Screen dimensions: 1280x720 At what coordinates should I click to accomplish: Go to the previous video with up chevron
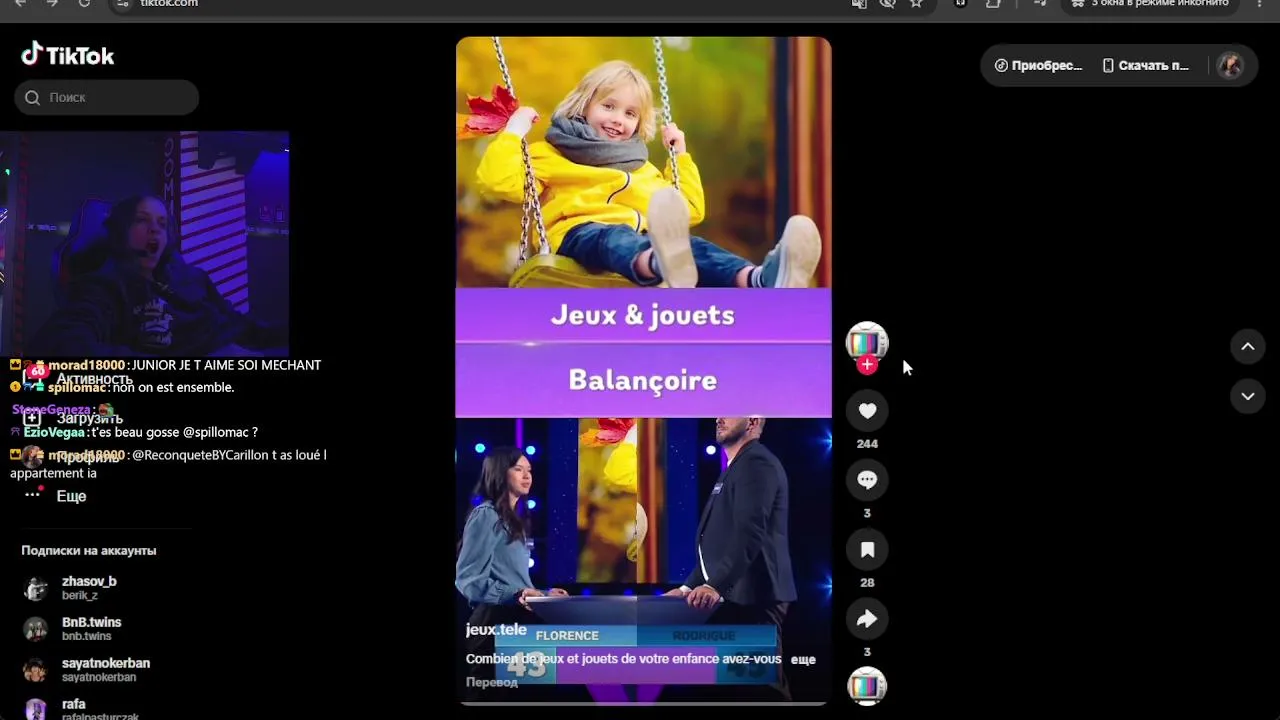(1248, 346)
